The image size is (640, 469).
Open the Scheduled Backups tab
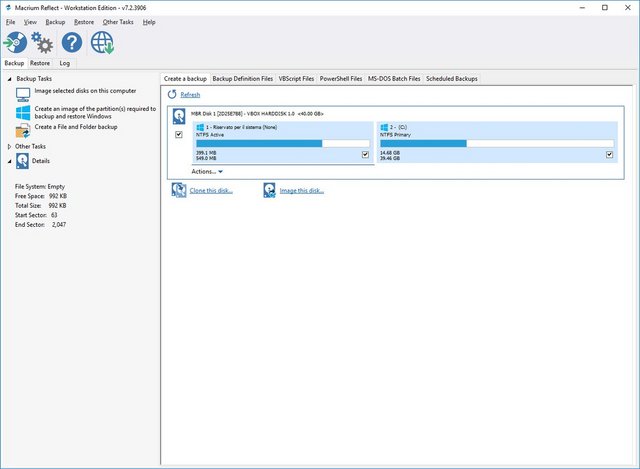[452, 79]
